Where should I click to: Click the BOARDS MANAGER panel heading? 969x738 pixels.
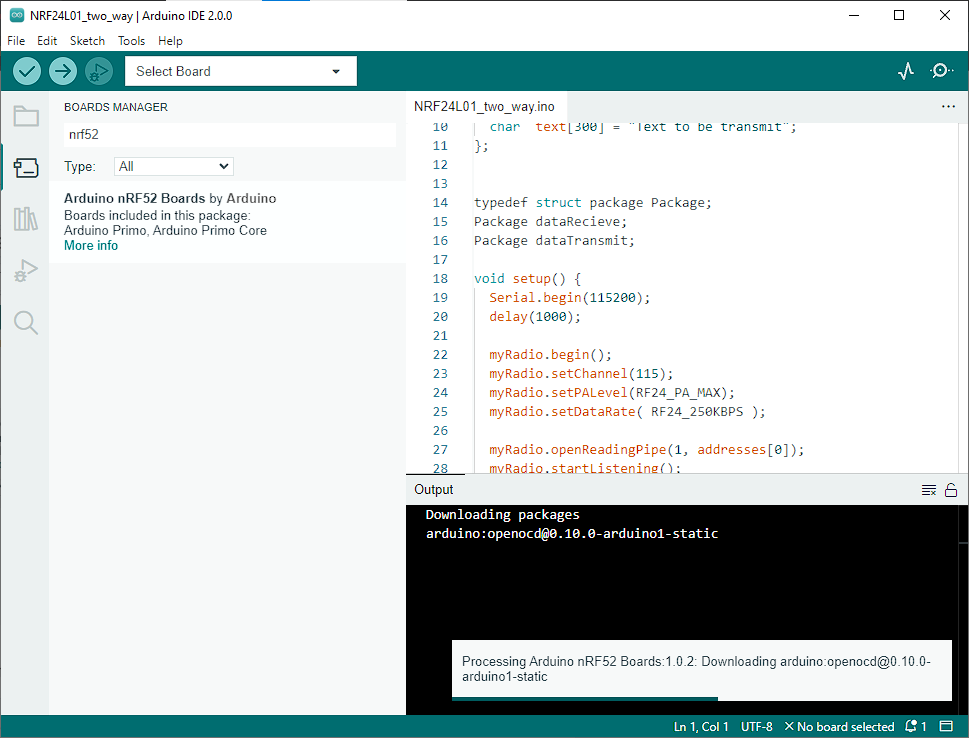[116, 107]
